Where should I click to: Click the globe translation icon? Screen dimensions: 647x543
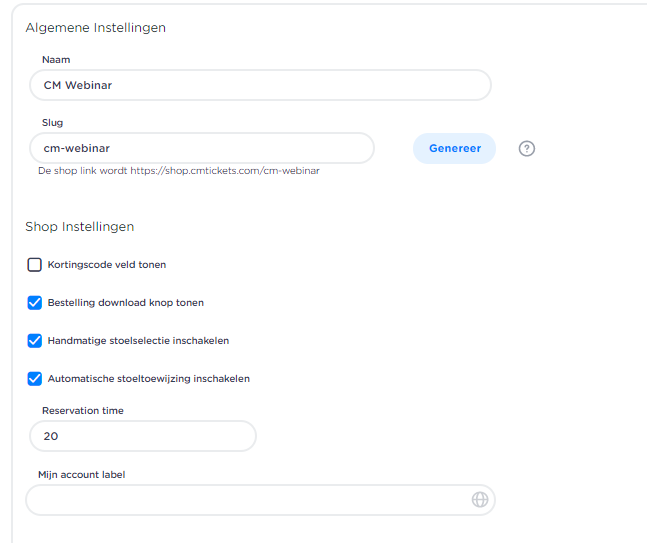click(480, 500)
